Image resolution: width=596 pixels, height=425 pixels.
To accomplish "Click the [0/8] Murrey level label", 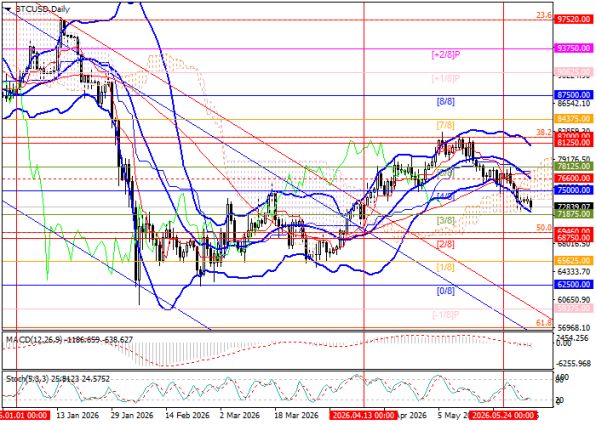I will click(x=445, y=292).
